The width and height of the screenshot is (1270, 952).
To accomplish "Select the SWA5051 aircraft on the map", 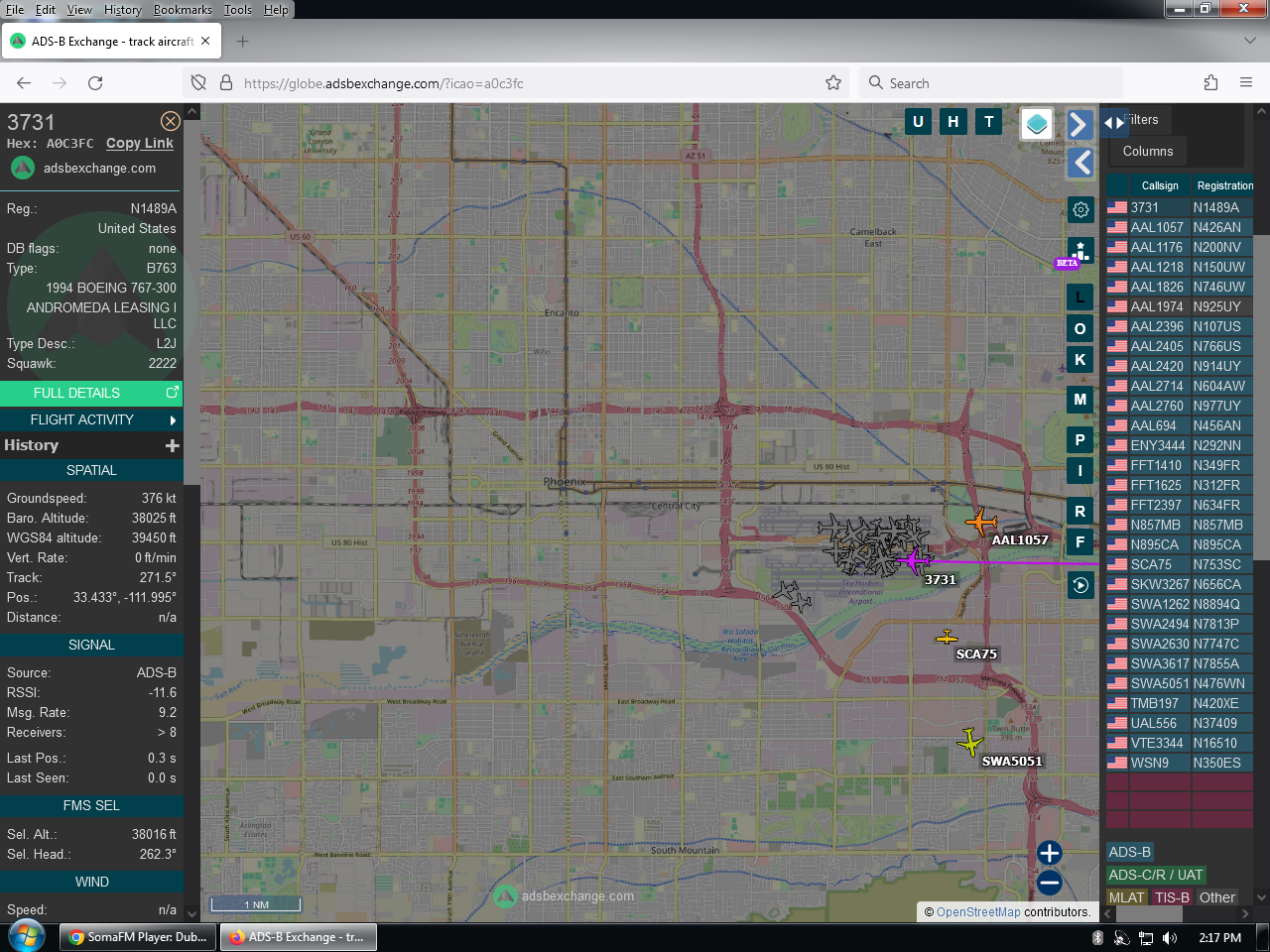I will point(970,741).
